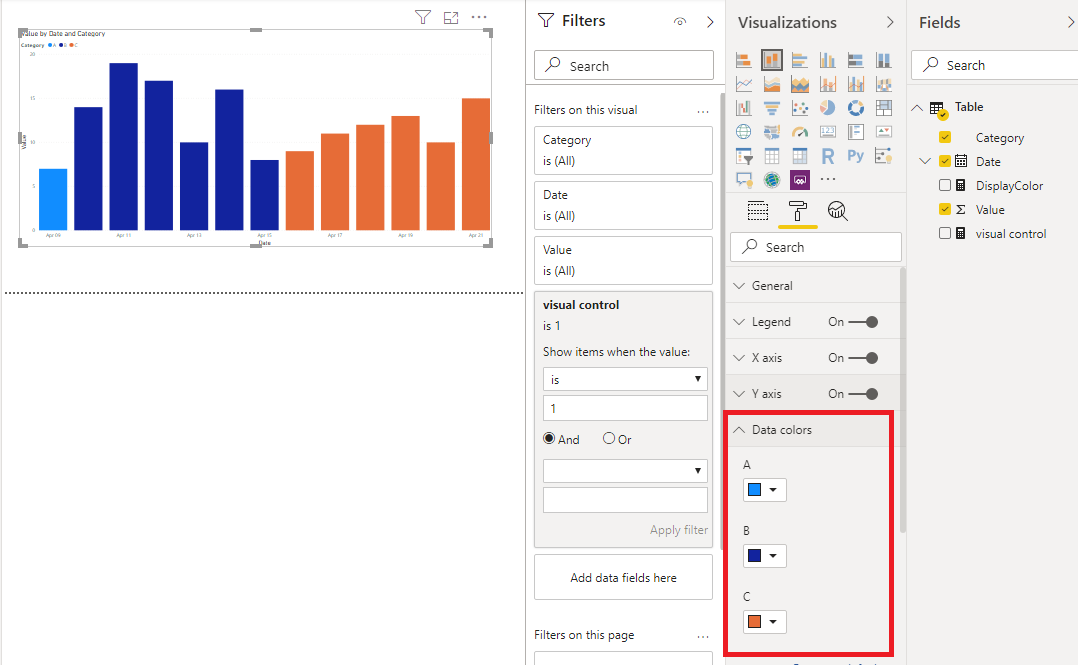The width and height of the screenshot is (1078, 665).
Task: Expand the X axis format section
Action: coord(739,358)
